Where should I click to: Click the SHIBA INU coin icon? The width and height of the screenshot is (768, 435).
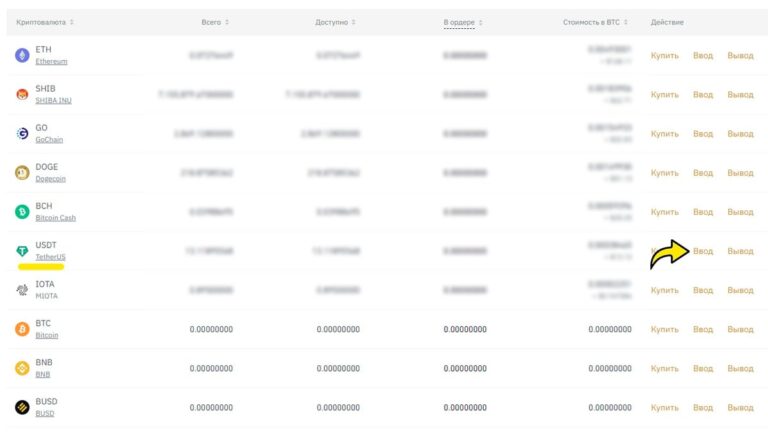point(22,95)
